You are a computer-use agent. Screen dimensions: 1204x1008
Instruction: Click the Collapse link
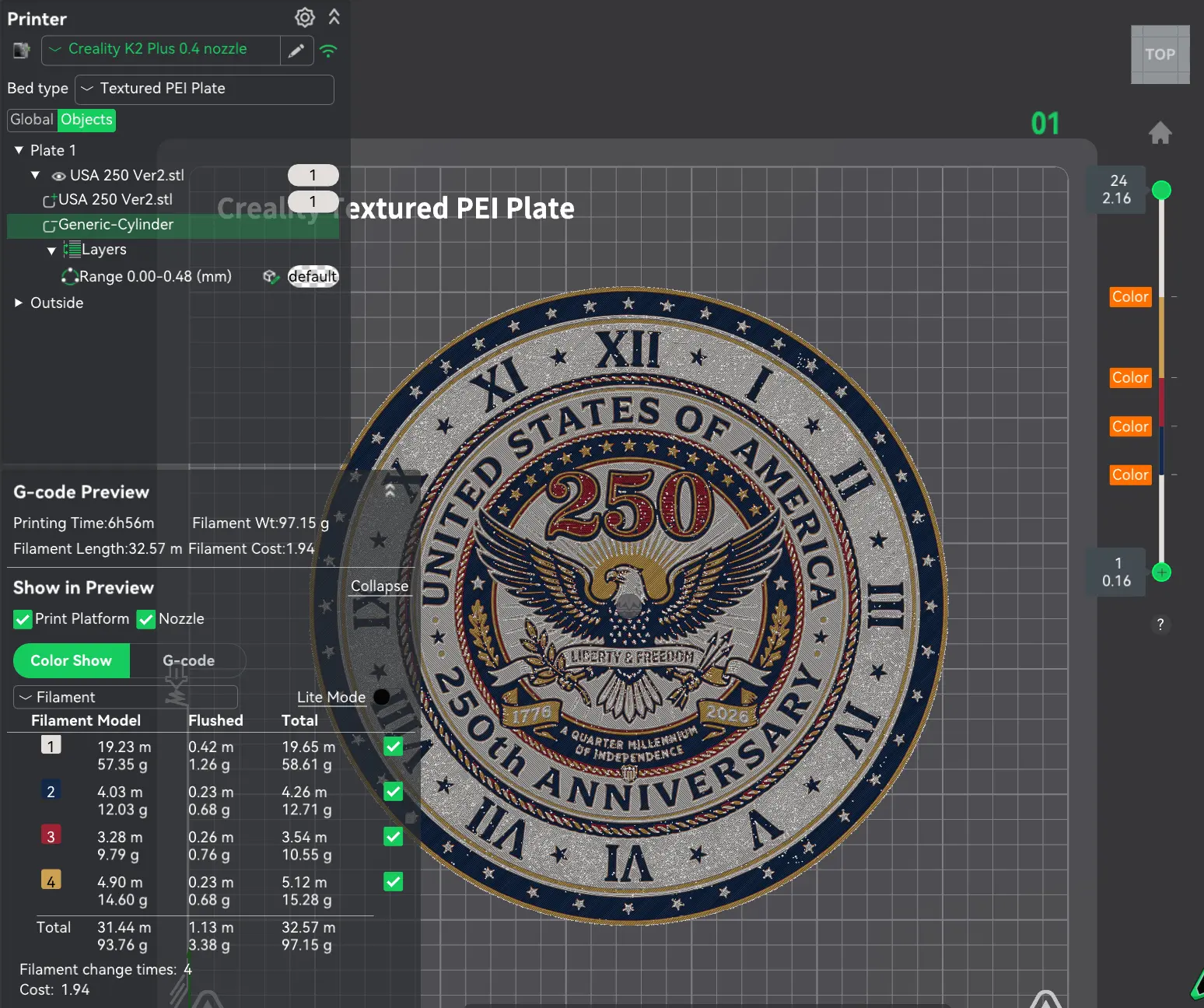pyautogui.click(x=380, y=586)
